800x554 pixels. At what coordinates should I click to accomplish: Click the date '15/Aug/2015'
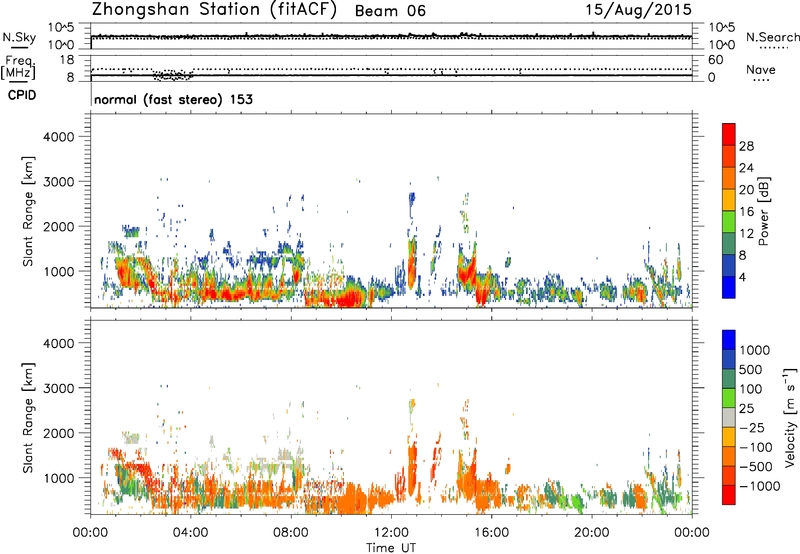tap(638, 10)
